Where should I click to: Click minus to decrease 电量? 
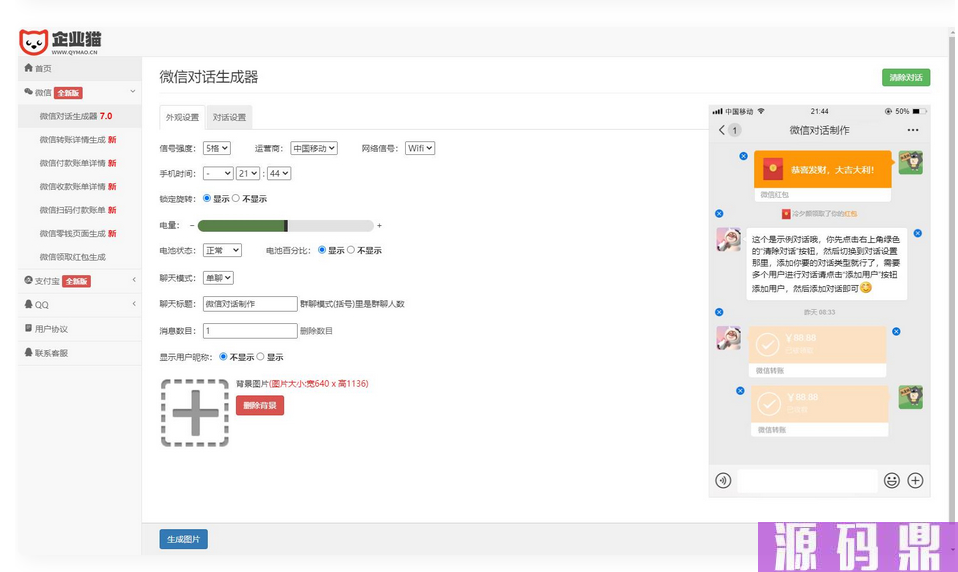[x=192, y=226]
